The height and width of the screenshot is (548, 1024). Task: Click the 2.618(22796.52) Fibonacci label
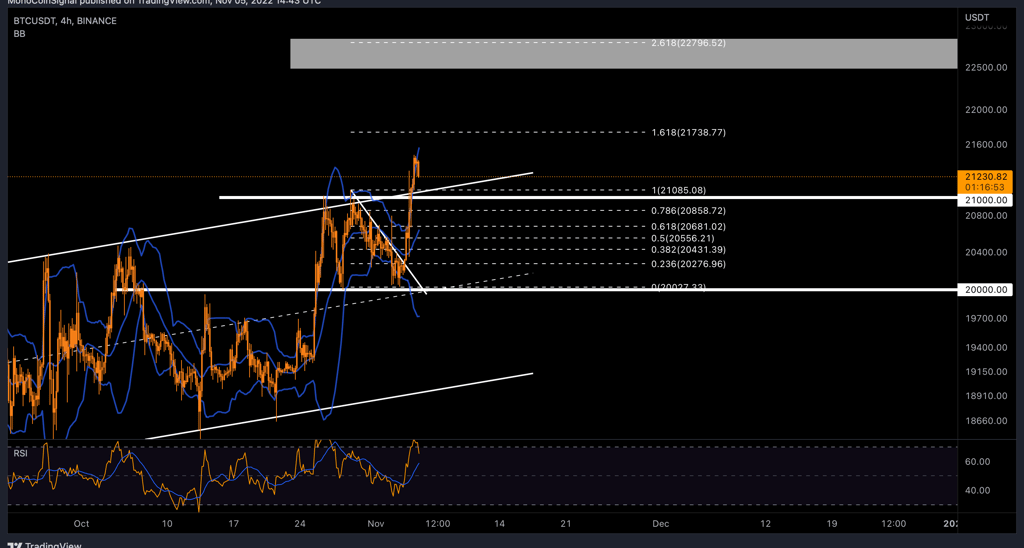pyautogui.click(x=688, y=42)
